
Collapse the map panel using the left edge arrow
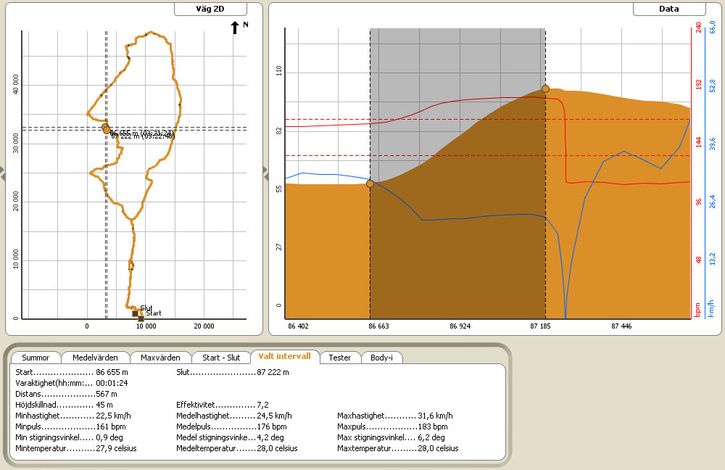(x=3, y=174)
